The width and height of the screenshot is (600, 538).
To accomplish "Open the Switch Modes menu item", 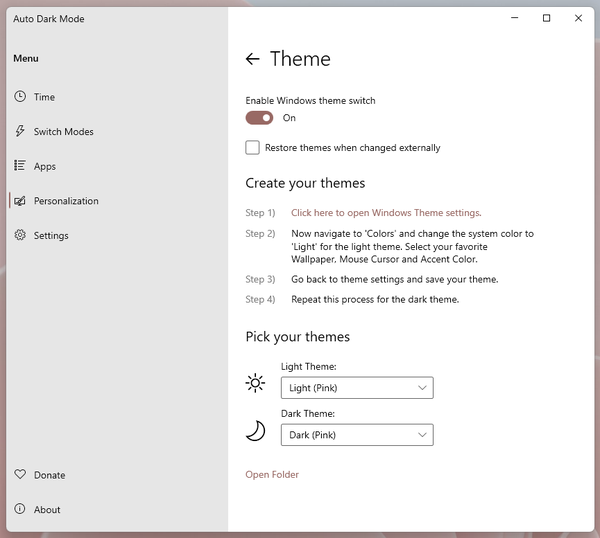I will point(63,132).
